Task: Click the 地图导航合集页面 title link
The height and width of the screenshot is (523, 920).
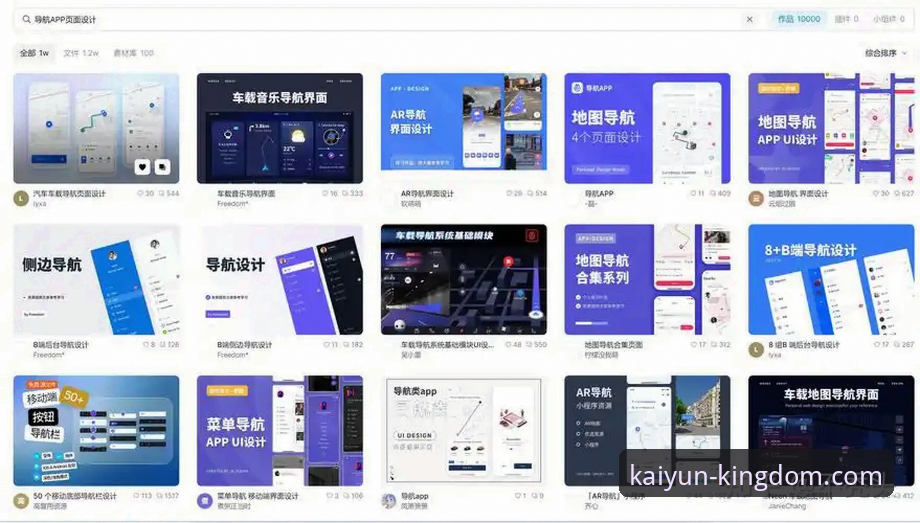Action: (614, 345)
